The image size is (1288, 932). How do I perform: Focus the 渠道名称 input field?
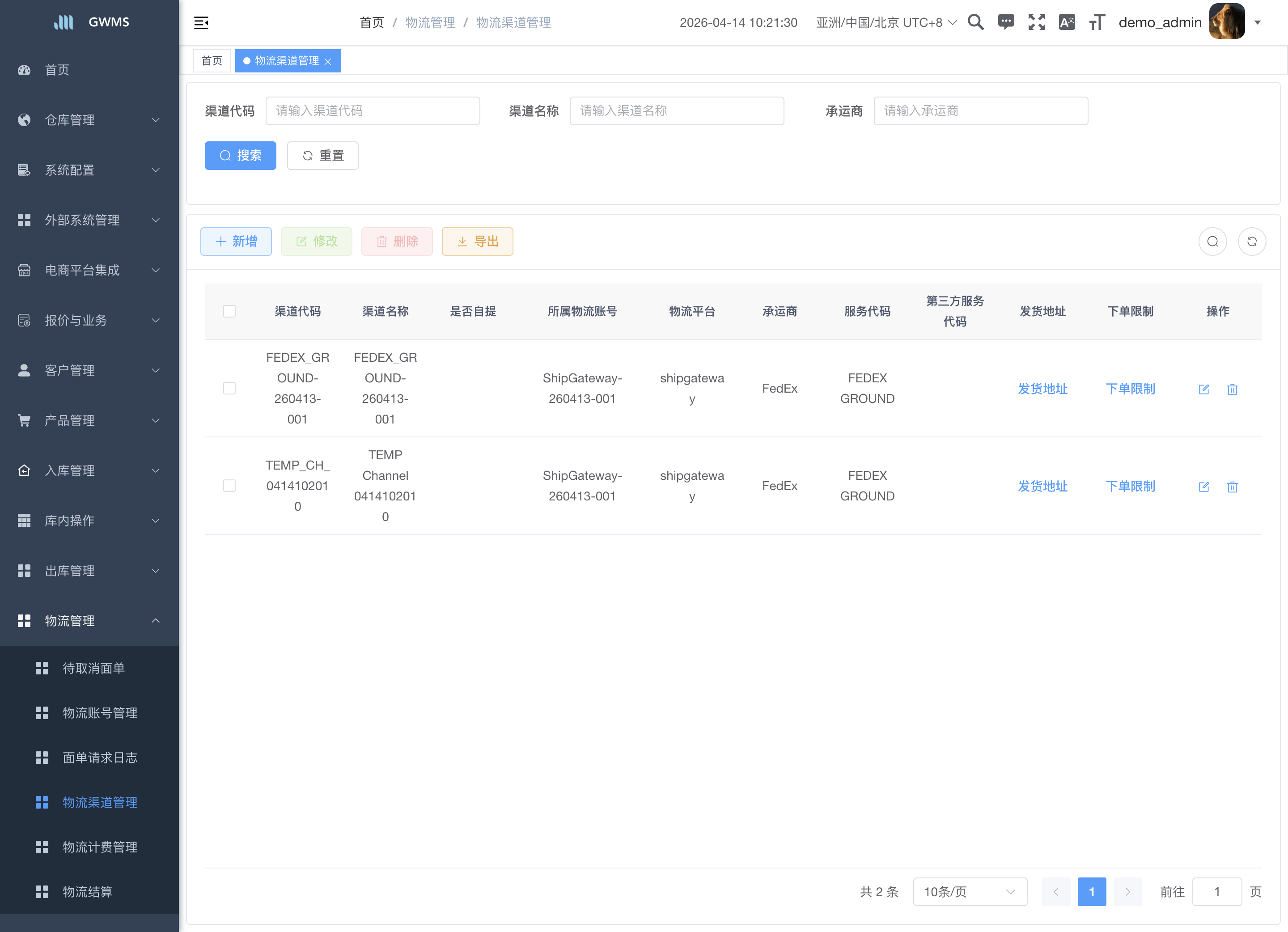[x=677, y=111]
